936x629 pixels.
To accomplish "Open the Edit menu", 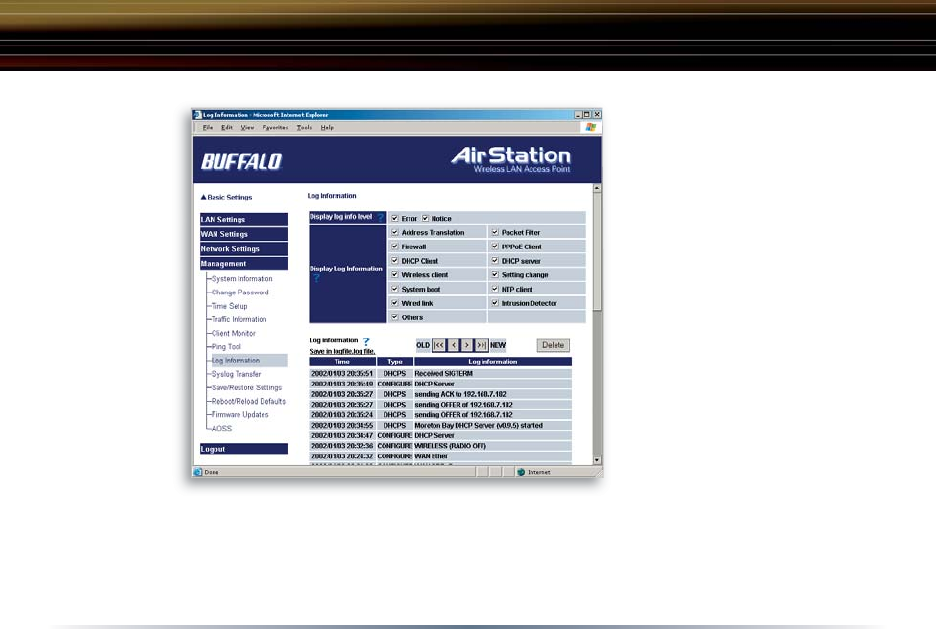I will [x=227, y=128].
